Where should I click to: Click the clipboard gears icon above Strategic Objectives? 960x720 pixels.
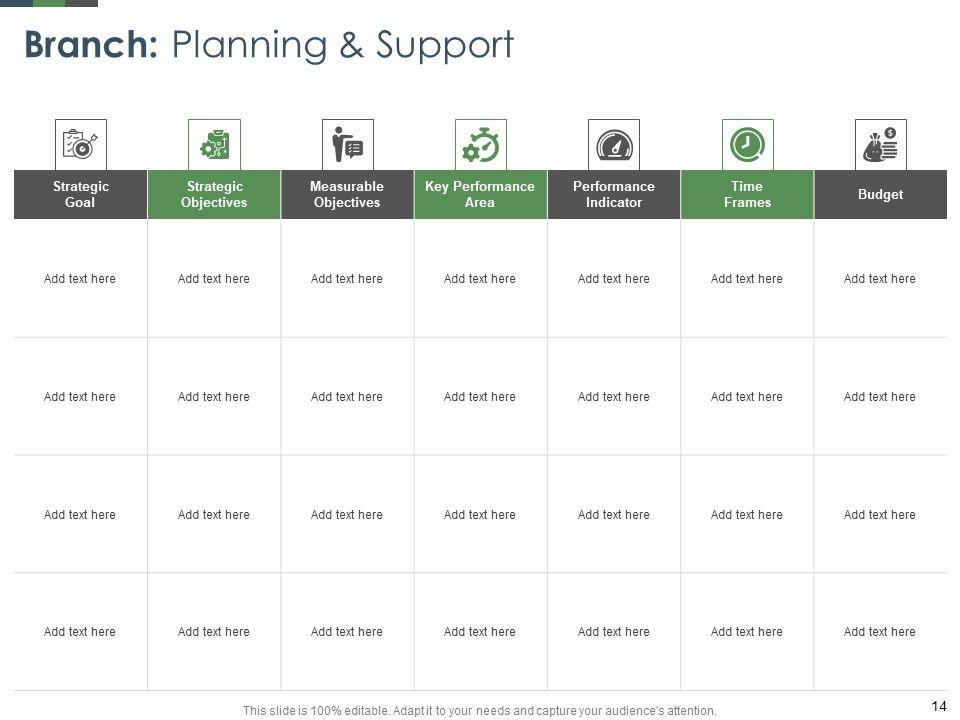coord(214,145)
